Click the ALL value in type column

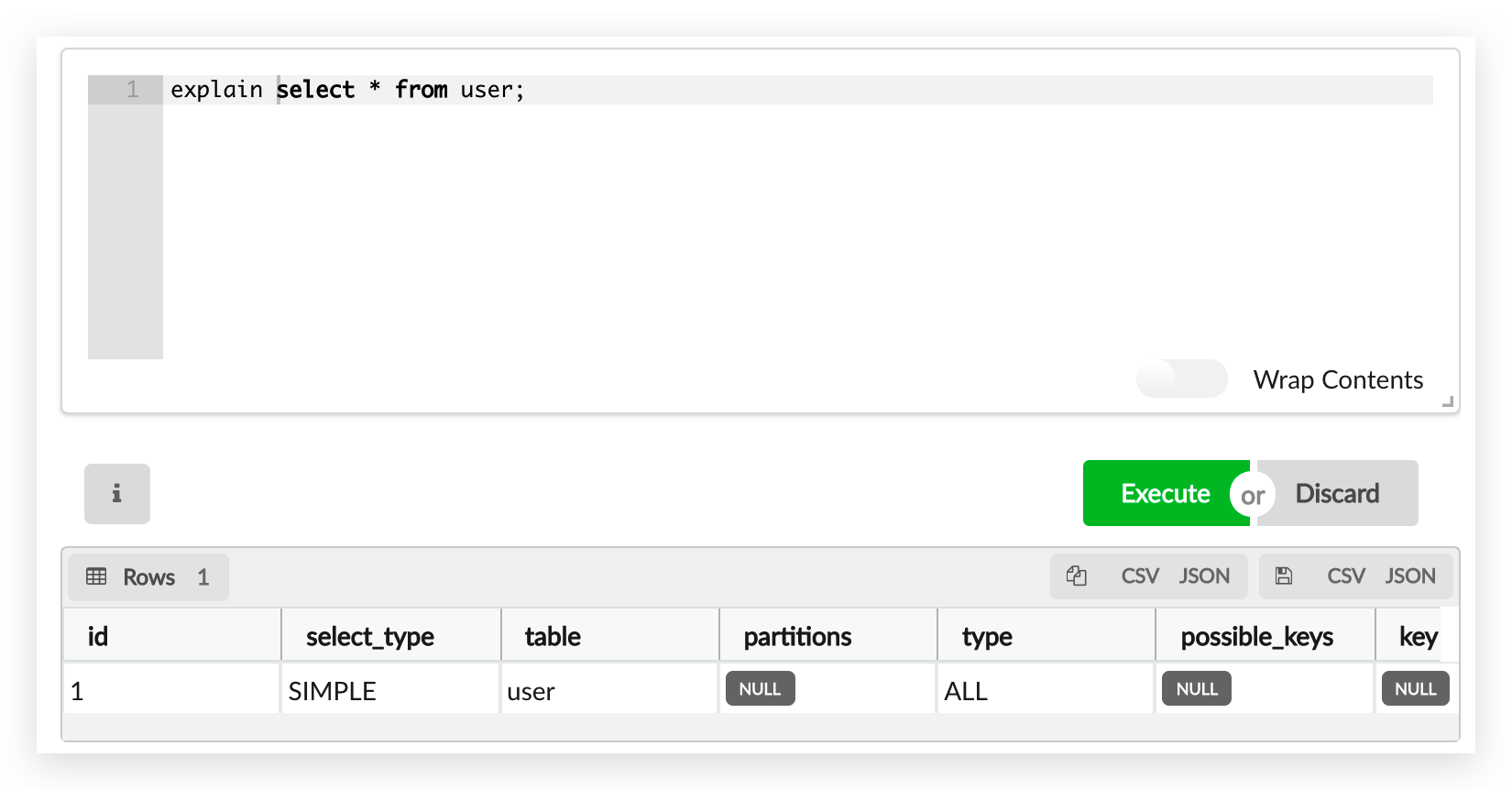coord(966,691)
